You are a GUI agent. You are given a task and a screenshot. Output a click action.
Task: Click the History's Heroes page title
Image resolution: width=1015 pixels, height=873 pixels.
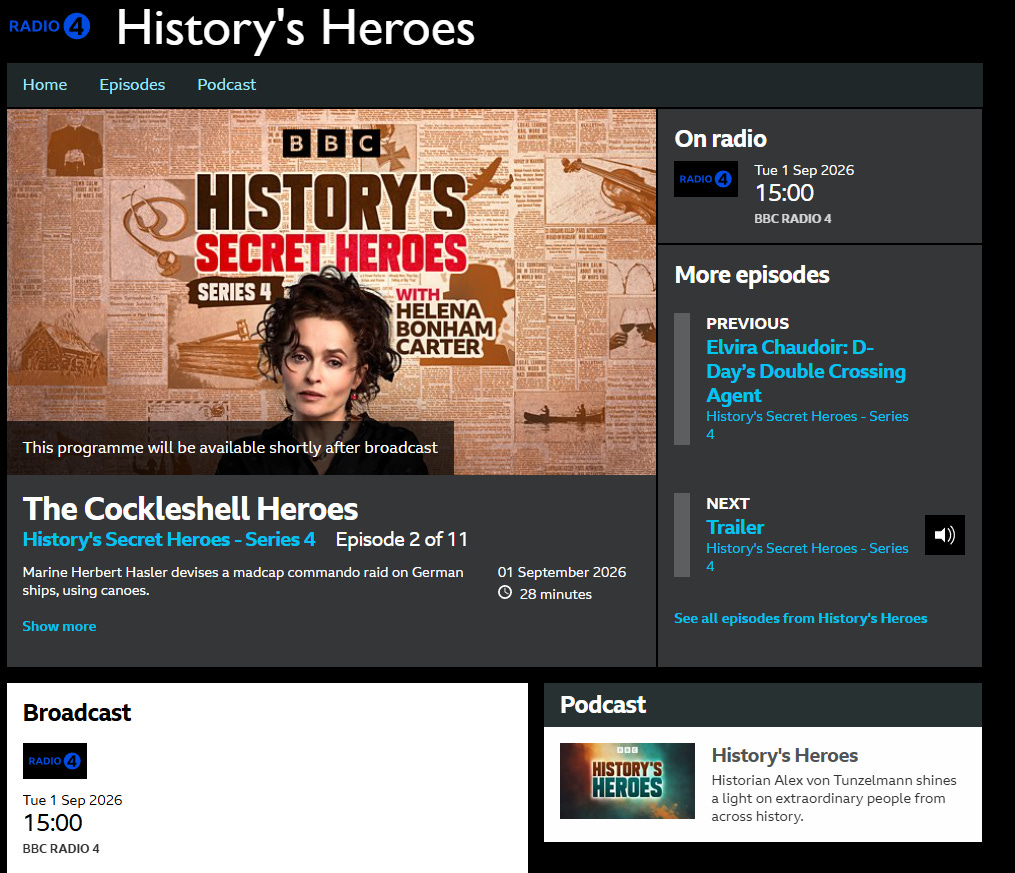tap(295, 29)
